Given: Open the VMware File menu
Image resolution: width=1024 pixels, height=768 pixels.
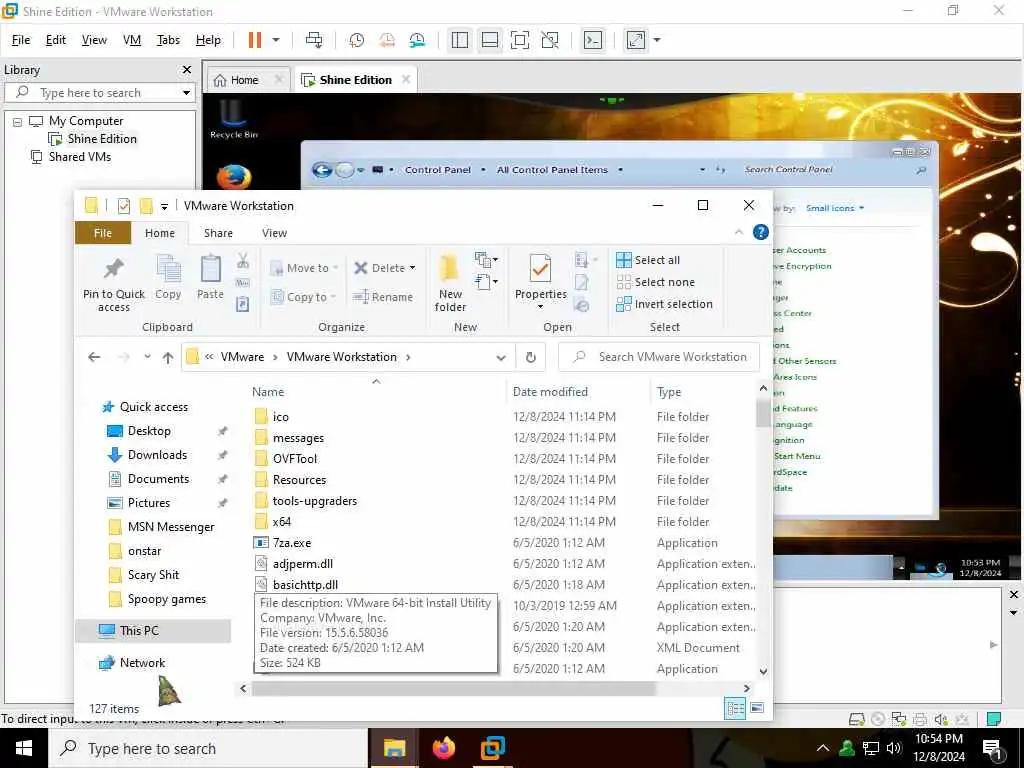Looking at the screenshot, I should (x=21, y=40).
